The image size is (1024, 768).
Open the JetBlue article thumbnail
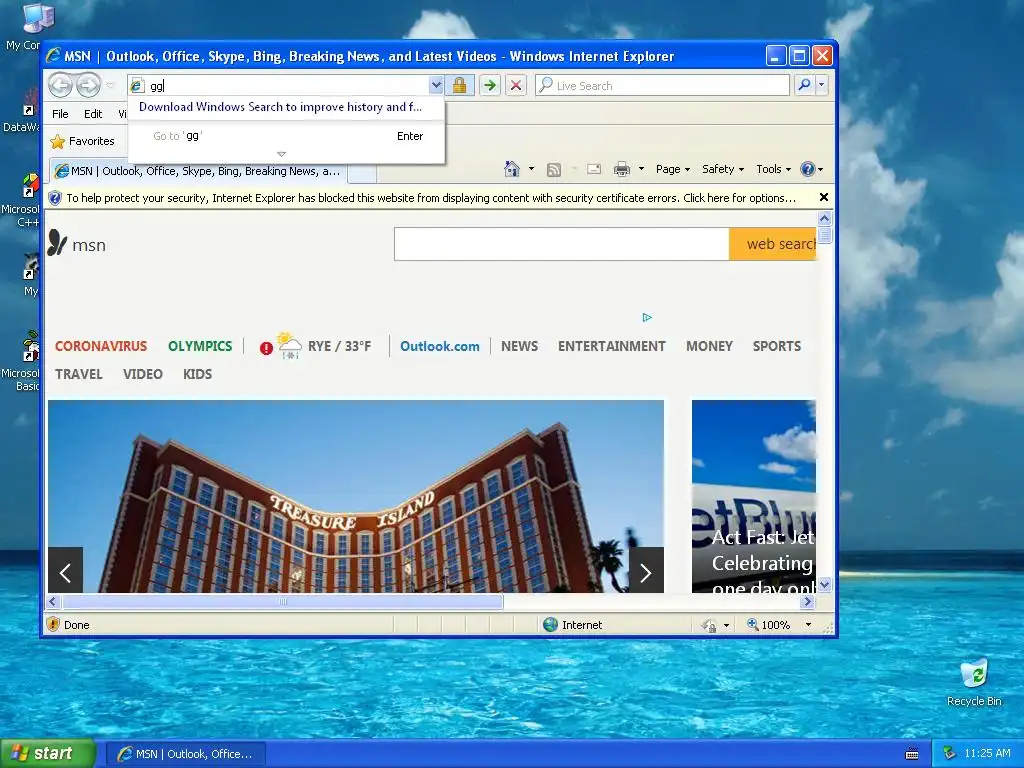tap(754, 496)
